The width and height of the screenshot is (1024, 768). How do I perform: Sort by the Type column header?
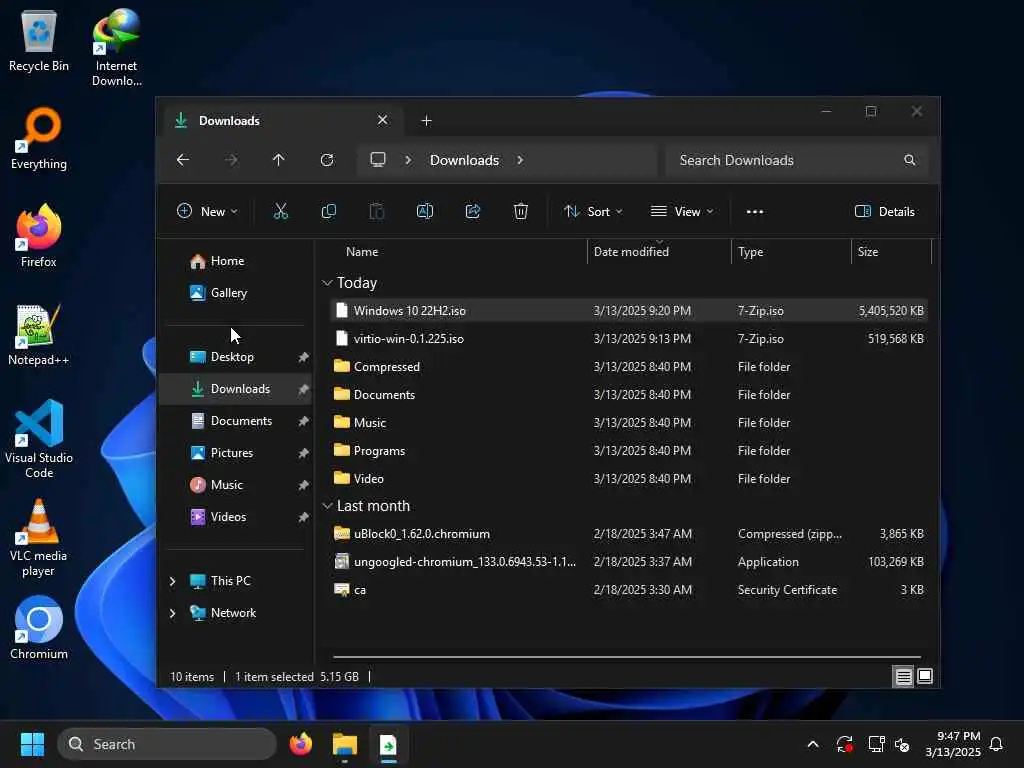750,252
